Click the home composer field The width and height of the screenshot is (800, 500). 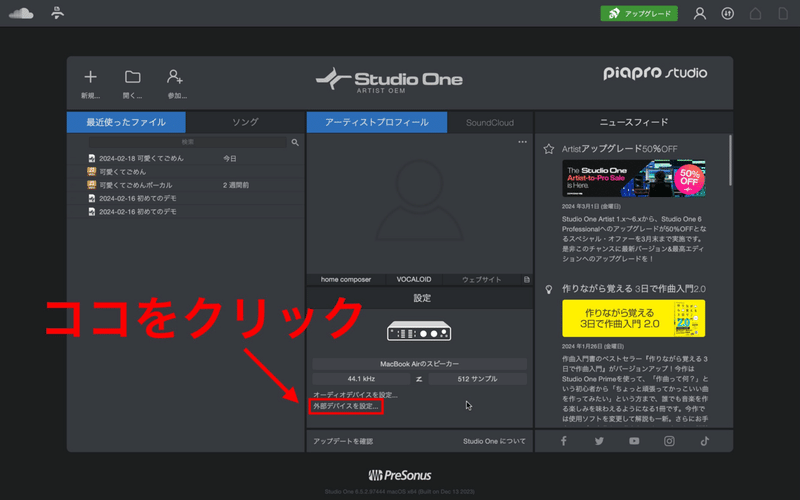(345, 280)
